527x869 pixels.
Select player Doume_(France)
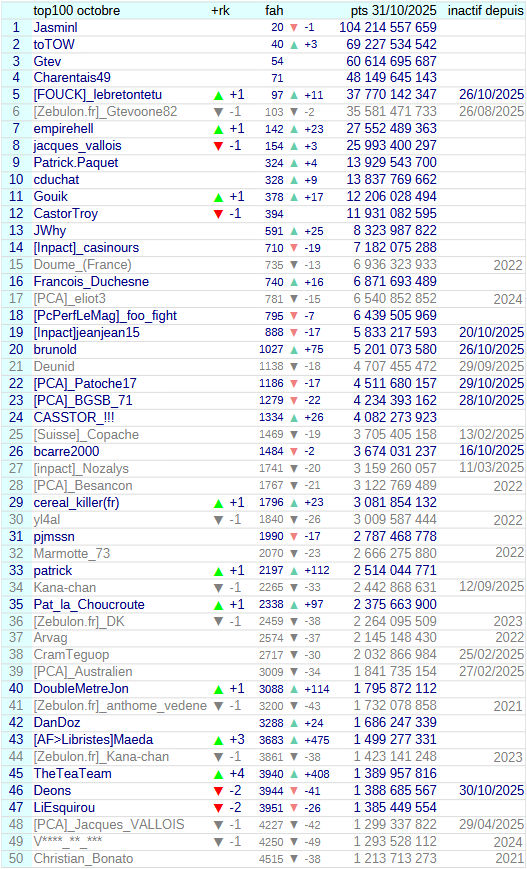[83, 264]
